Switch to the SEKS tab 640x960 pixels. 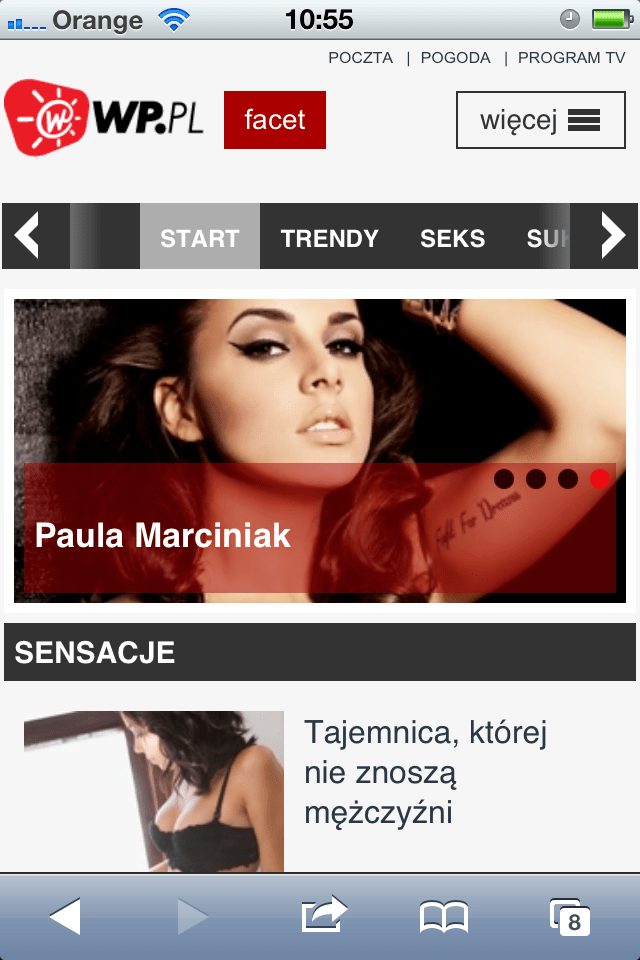[x=453, y=238]
